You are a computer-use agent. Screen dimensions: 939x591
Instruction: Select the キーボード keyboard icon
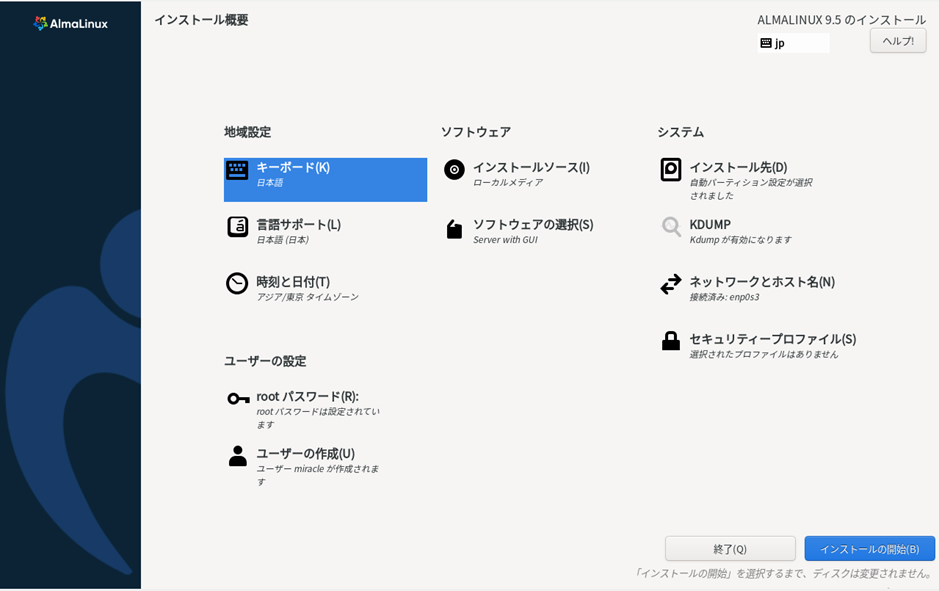(237, 169)
